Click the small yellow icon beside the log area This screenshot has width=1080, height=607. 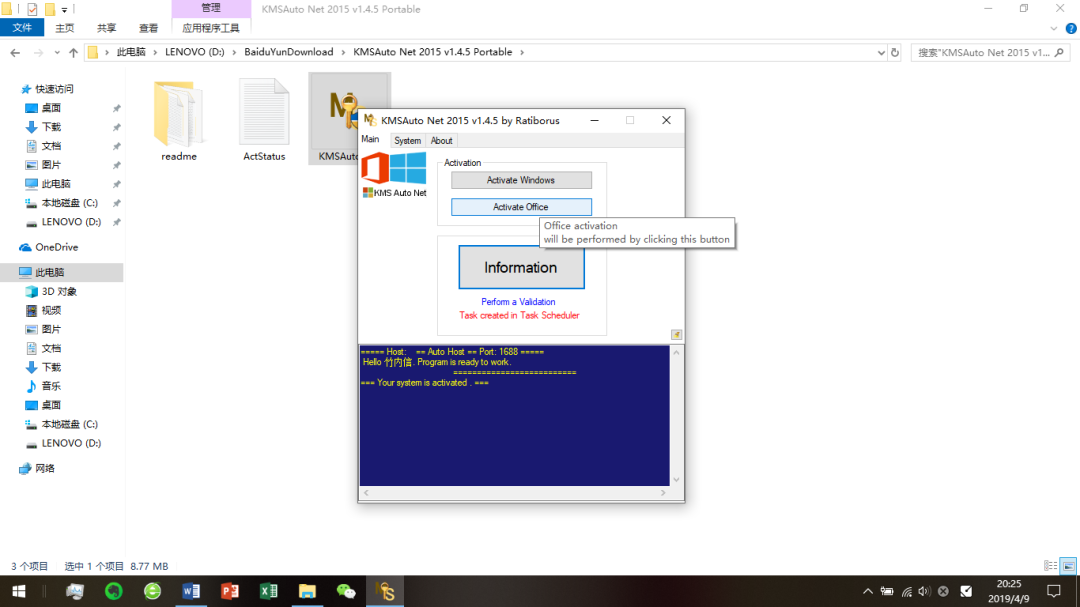676,335
